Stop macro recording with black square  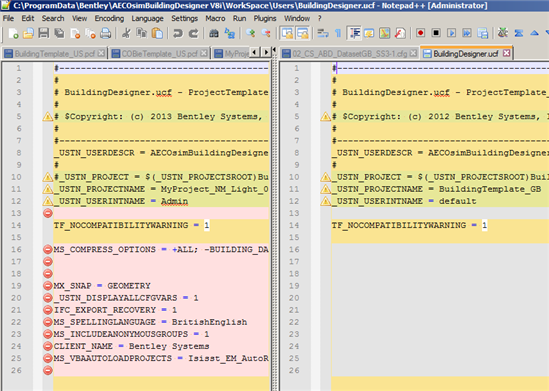click(x=436, y=33)
